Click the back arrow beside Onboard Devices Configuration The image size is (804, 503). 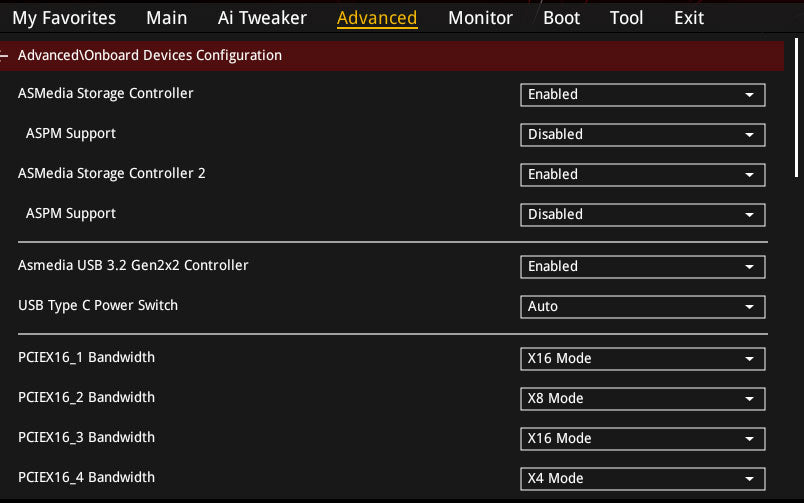pyautogui.click(x=6, y=56)
